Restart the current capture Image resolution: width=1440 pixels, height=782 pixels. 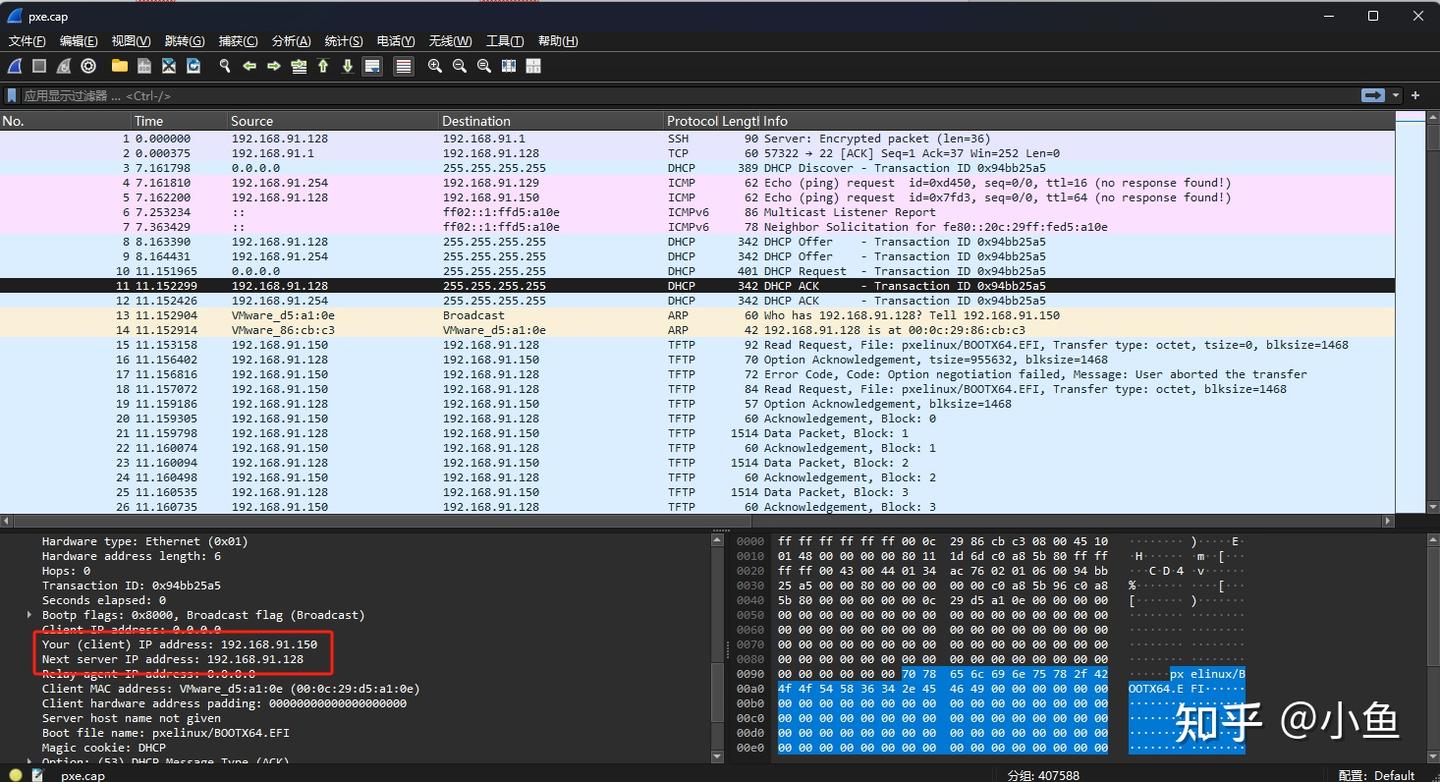(x=64, y=66)
